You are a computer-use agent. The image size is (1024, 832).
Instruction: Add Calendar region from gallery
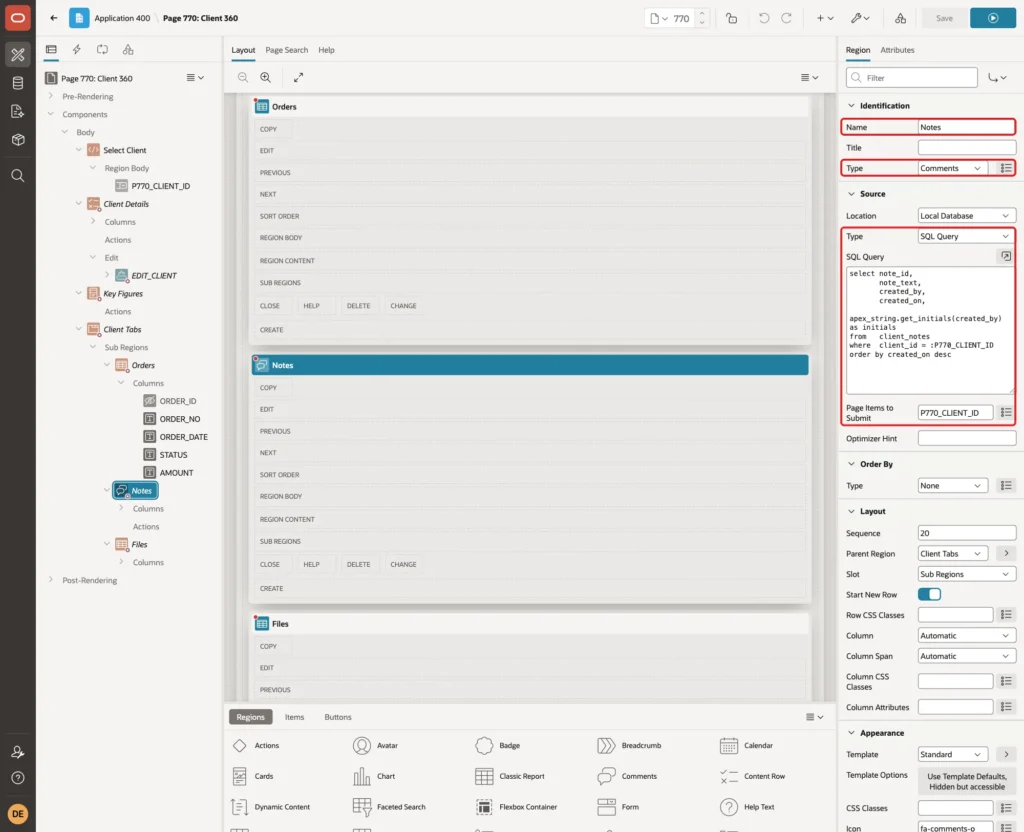click(x=746, y=745)
